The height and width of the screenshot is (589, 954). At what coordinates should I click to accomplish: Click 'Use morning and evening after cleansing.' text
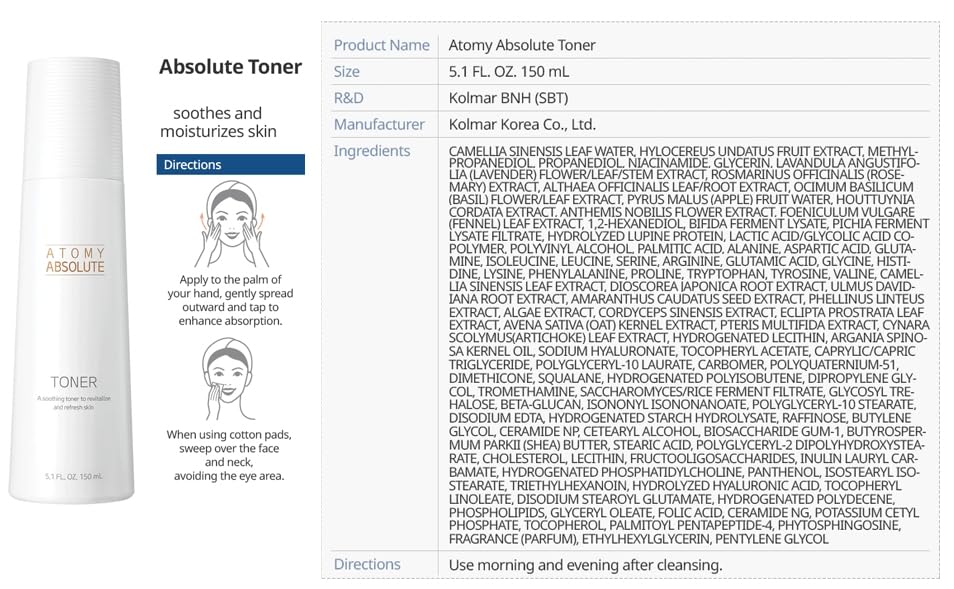585,565
